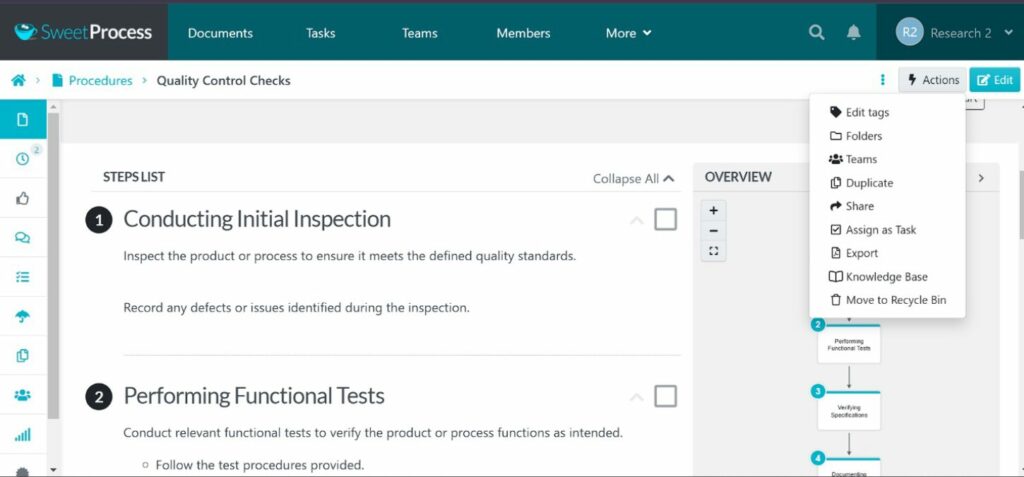Select step 3 node in overview flowchart
This screenshot has height=477, width=1024.
849,410
